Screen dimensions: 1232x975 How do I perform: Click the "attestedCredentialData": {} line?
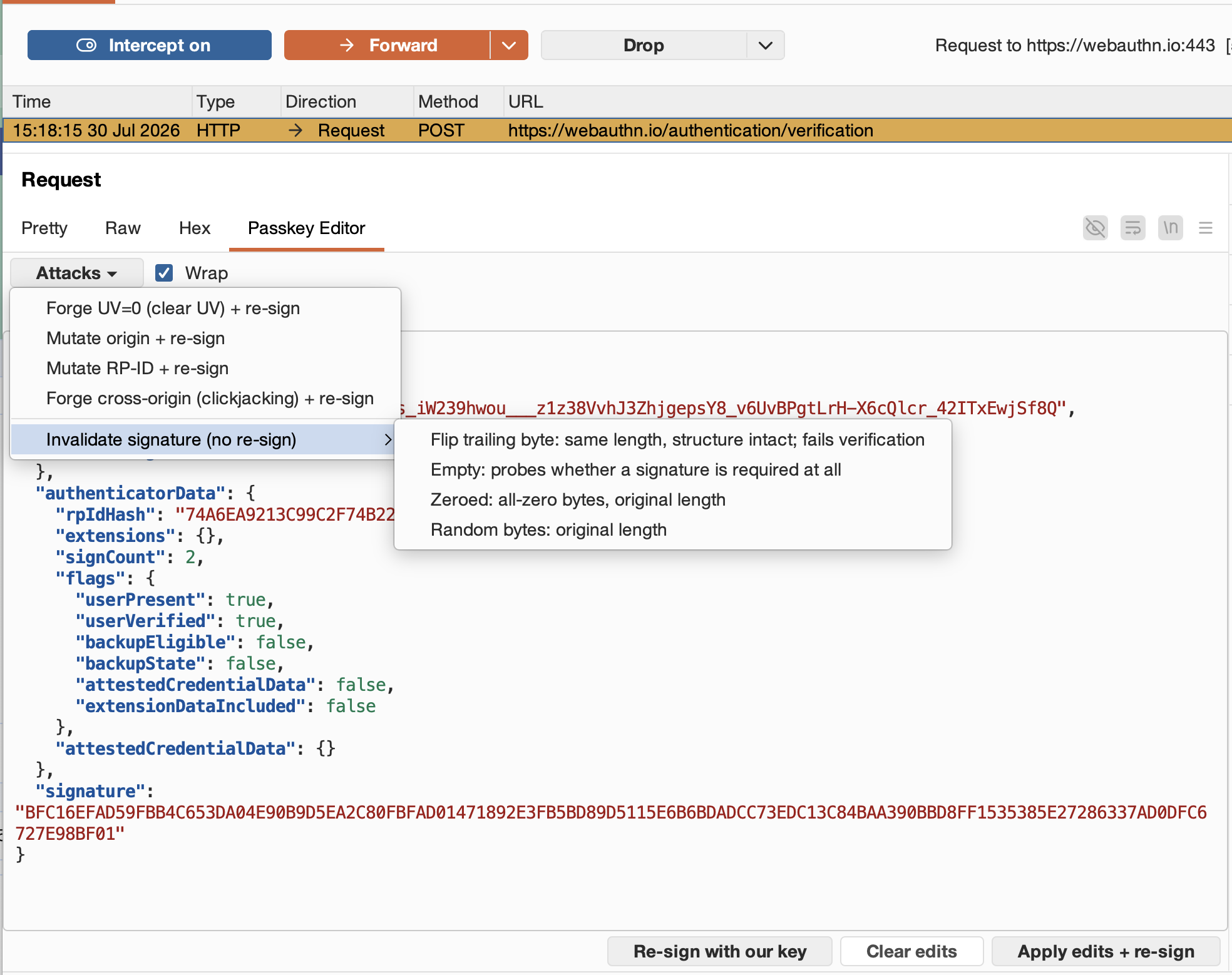pyautogui.click(x=195, y=748)
